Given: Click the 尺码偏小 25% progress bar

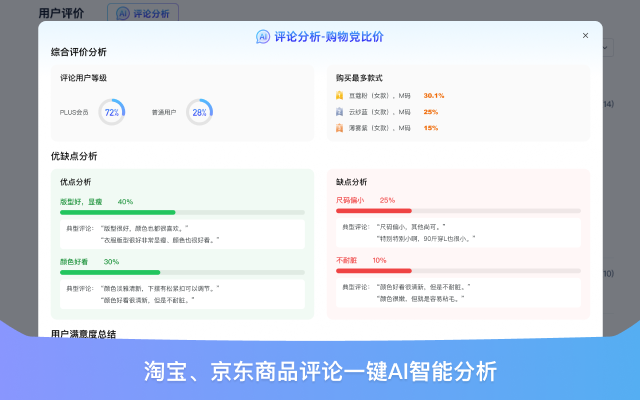Looking at the screenshot, I should coord(458,211).
